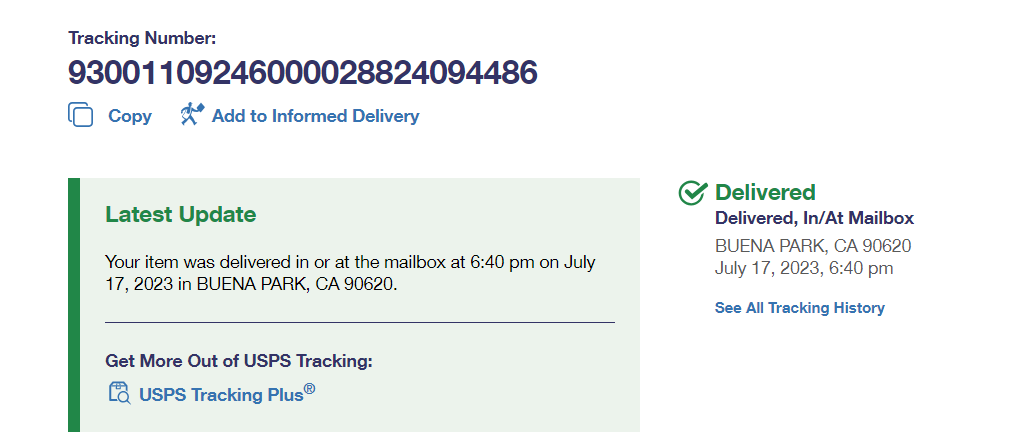
Task: Click the tracking number 9300110924600028824094486
Action: click(x=302, y=73)
